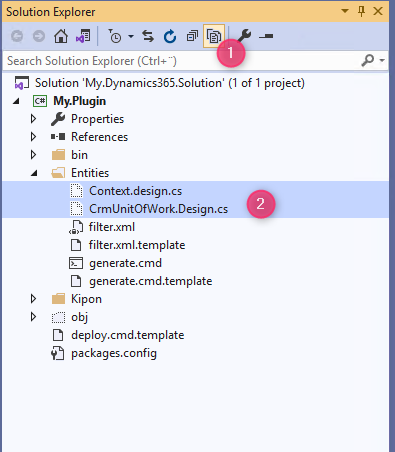
Task: Select generate.cmd.template file
Action: (x=150, y=281)
